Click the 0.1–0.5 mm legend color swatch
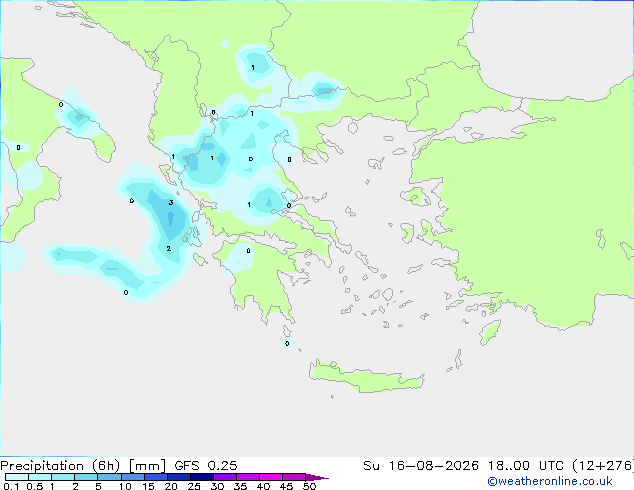634x490 pixels. 17,477
